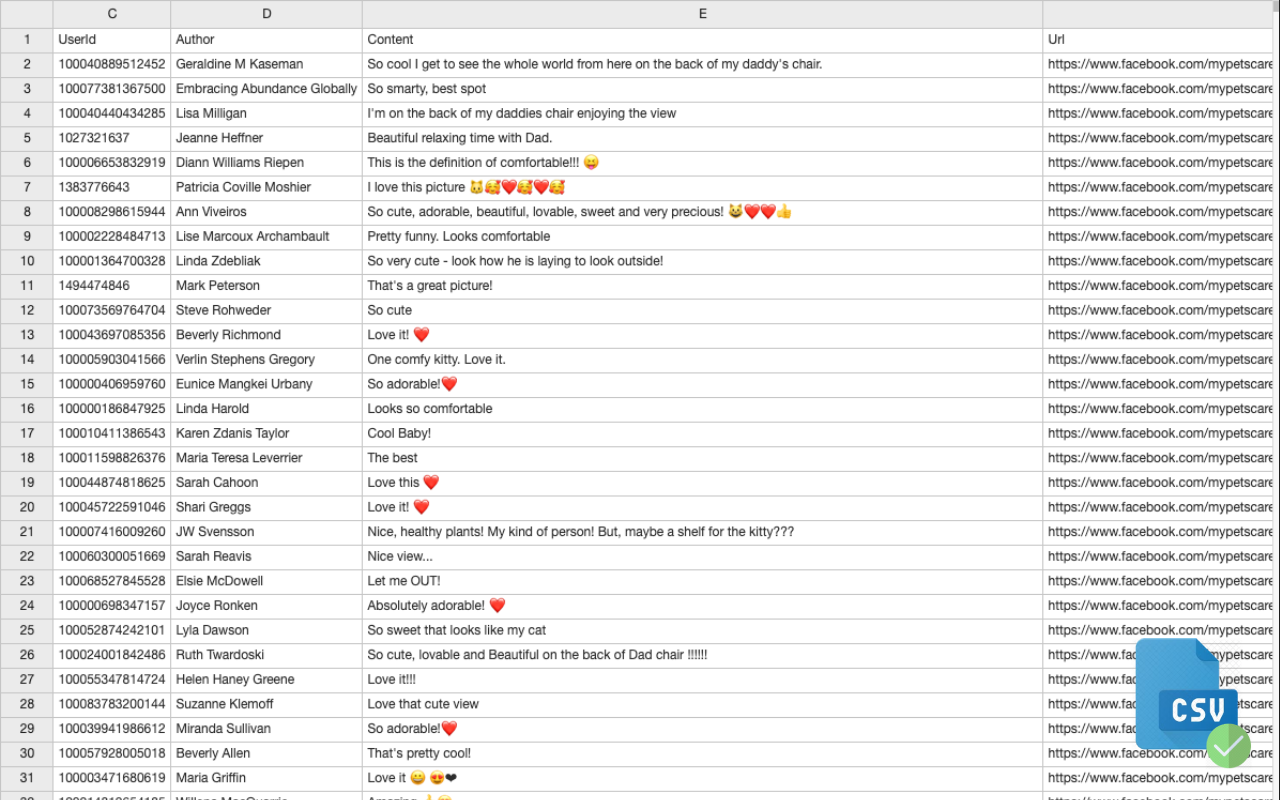Screen dimensions: 1280x800
Task: Click the select-all corner cell
Action: 27,14
